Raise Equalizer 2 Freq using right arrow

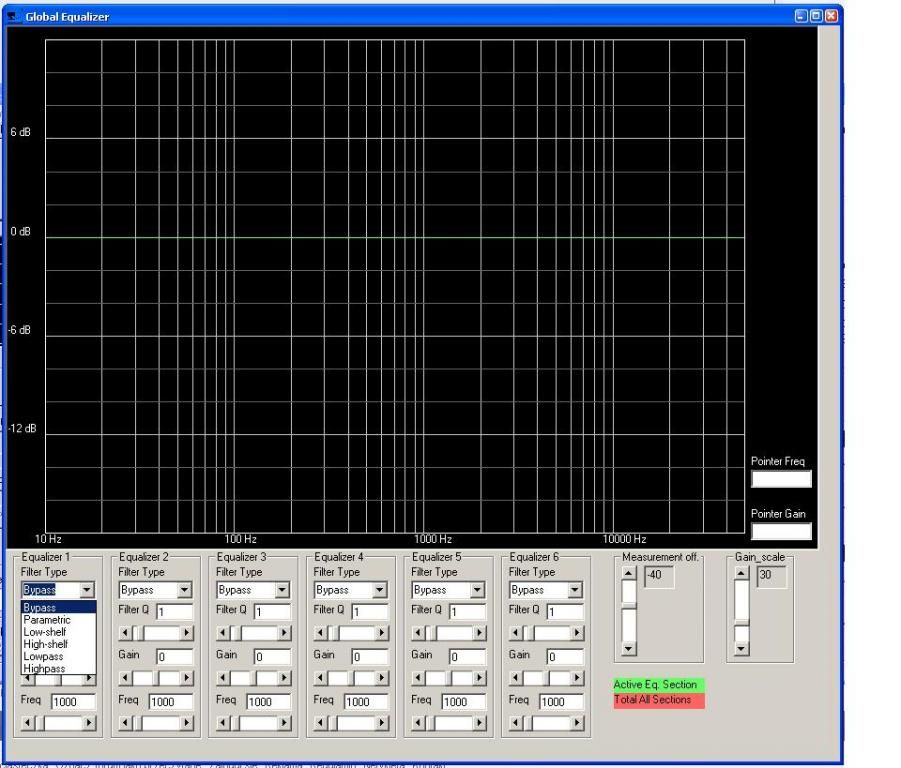[187, 723]
